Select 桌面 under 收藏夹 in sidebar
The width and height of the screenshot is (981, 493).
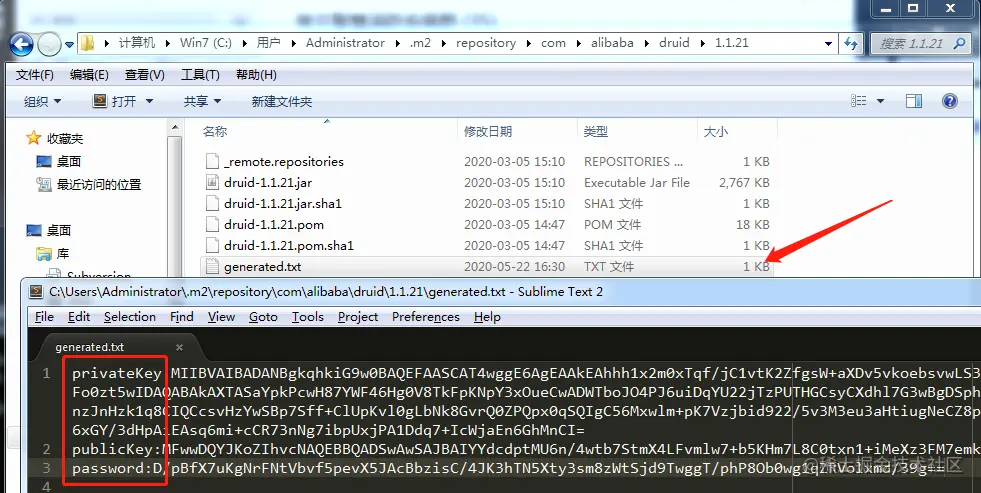(59, 161)
